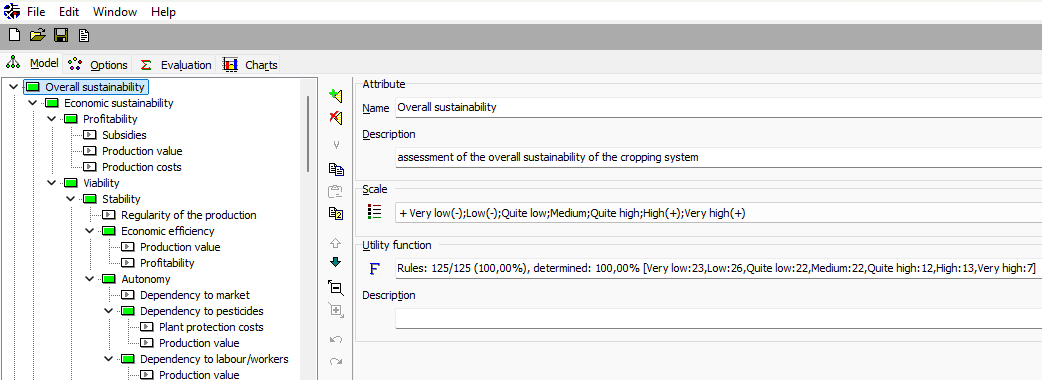Open the Help menu

click(163, 12)
